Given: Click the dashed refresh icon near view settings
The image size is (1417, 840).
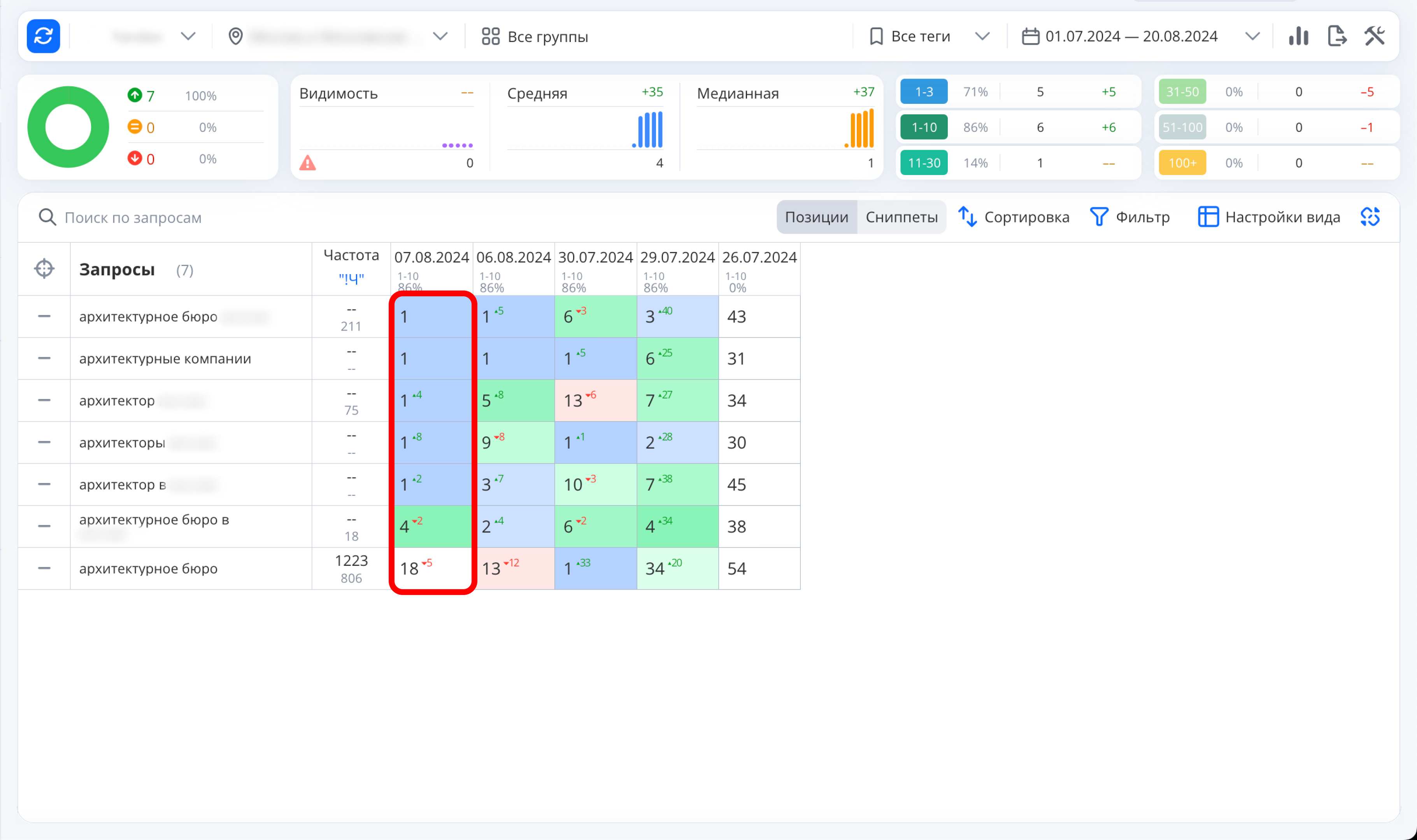Looking at the screenshot, I should pos(1370,217).
